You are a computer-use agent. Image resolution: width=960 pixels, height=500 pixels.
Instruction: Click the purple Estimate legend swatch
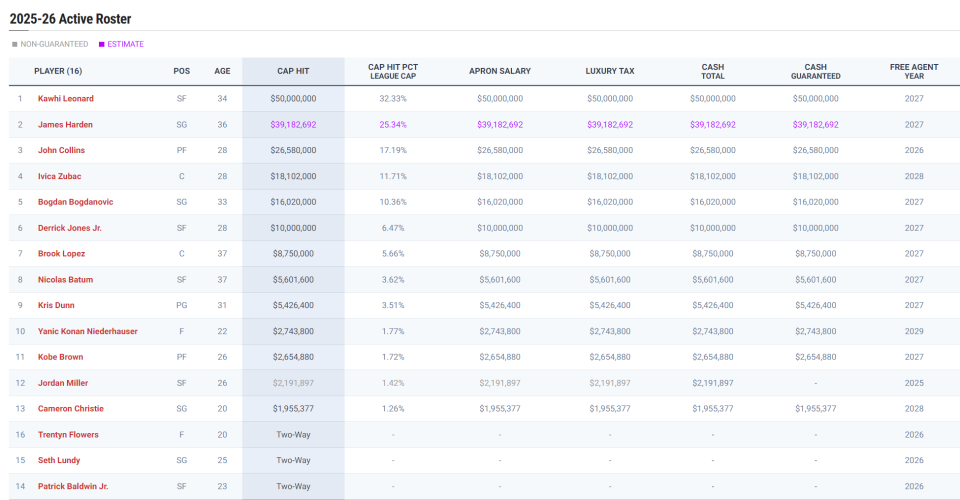102,44
